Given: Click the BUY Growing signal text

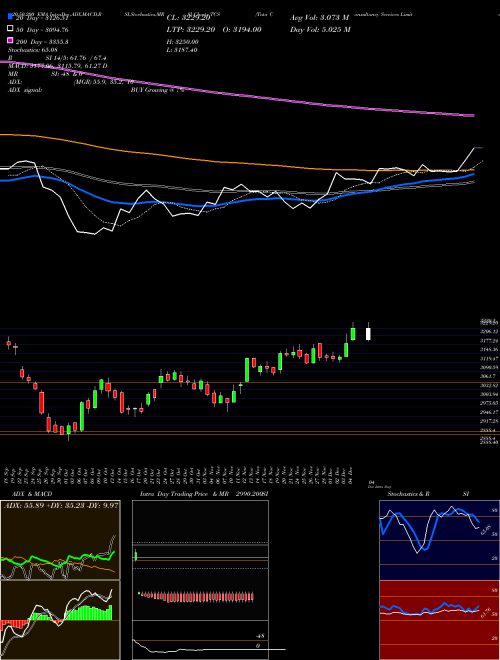Looking at the screenshot, I should click(157, 90).
